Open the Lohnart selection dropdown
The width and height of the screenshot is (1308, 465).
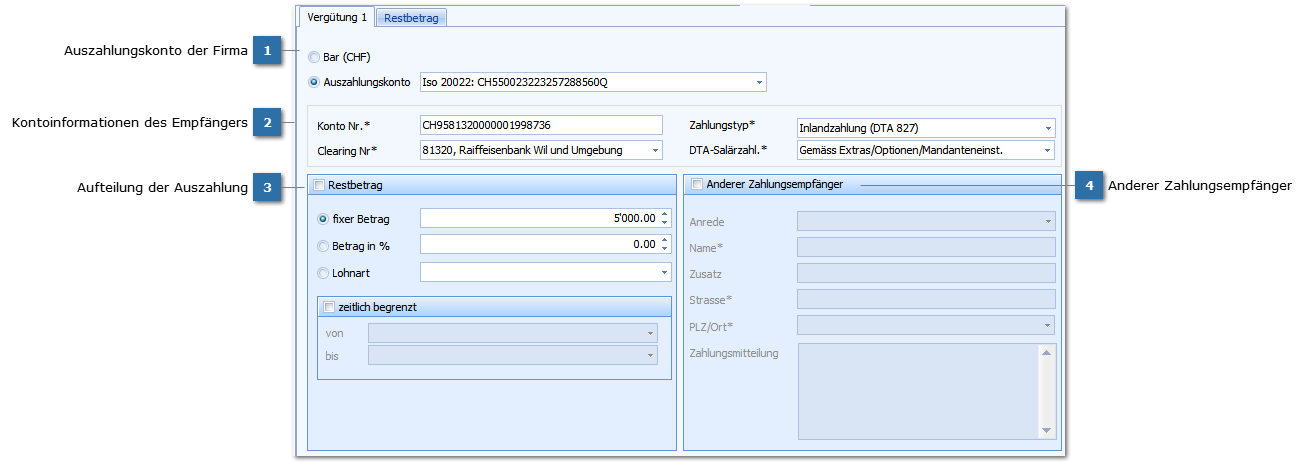[x=665, y=272]
